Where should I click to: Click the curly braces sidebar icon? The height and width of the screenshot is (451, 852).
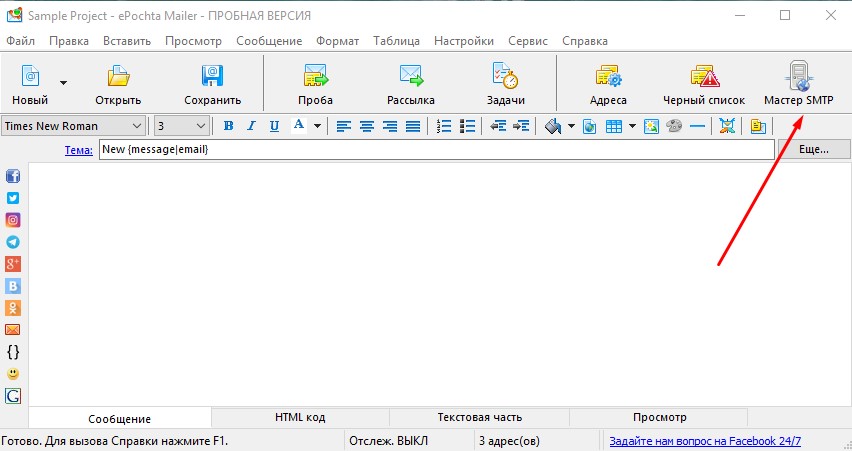13,352
